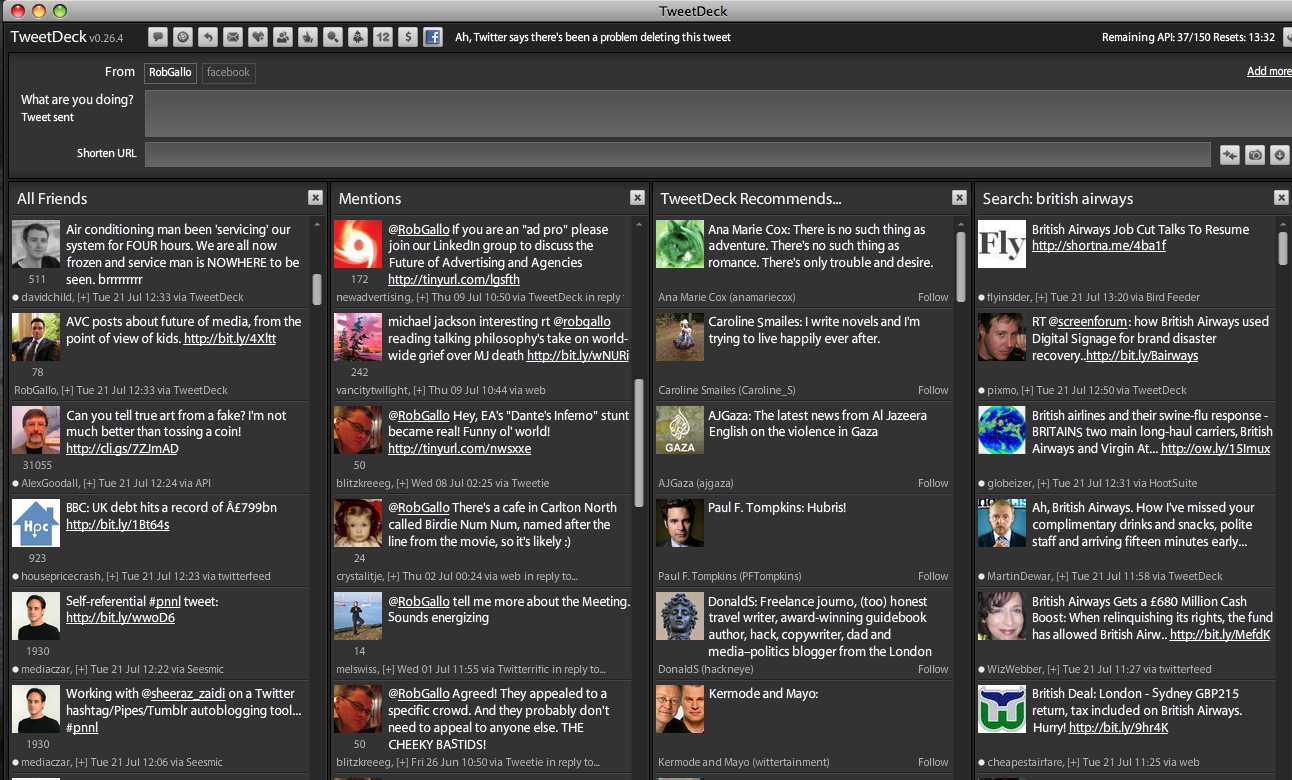Click the down-arrow icon beside camera
The height and width of the screenshot is (780, 1292).
[x=1279, y=154]
